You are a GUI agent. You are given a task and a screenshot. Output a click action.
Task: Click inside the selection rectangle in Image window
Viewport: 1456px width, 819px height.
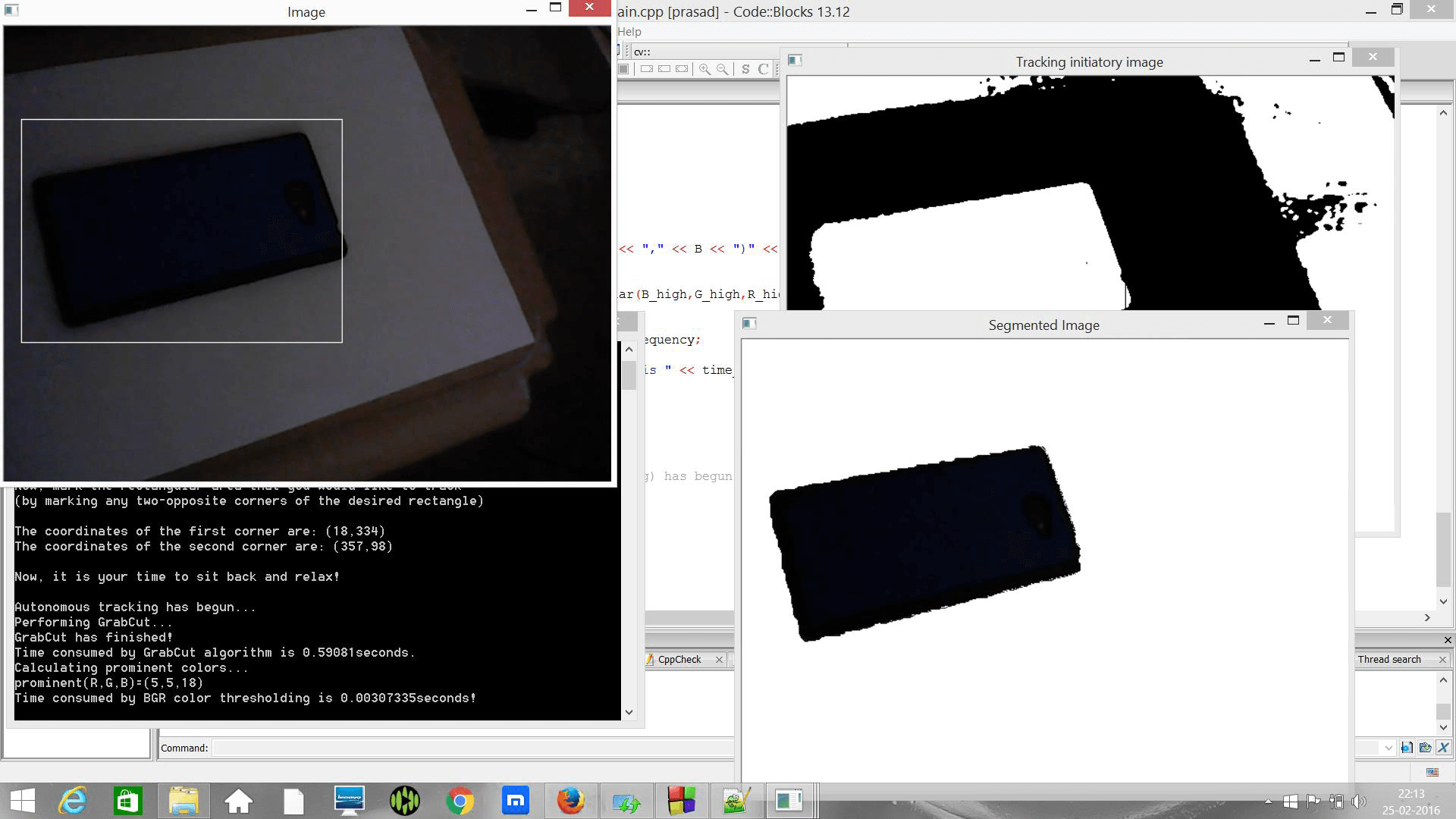point(182,231)
